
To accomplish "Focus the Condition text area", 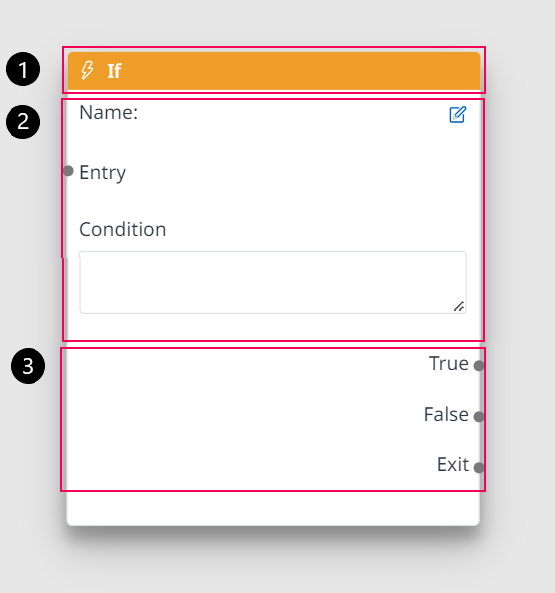I will (x=273, y=282).
